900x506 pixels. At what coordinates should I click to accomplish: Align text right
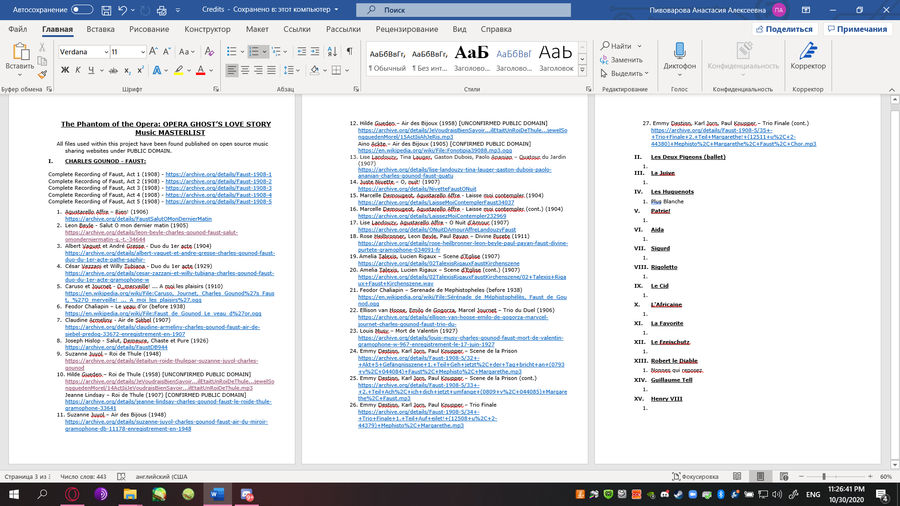click(x=258, y=70)
